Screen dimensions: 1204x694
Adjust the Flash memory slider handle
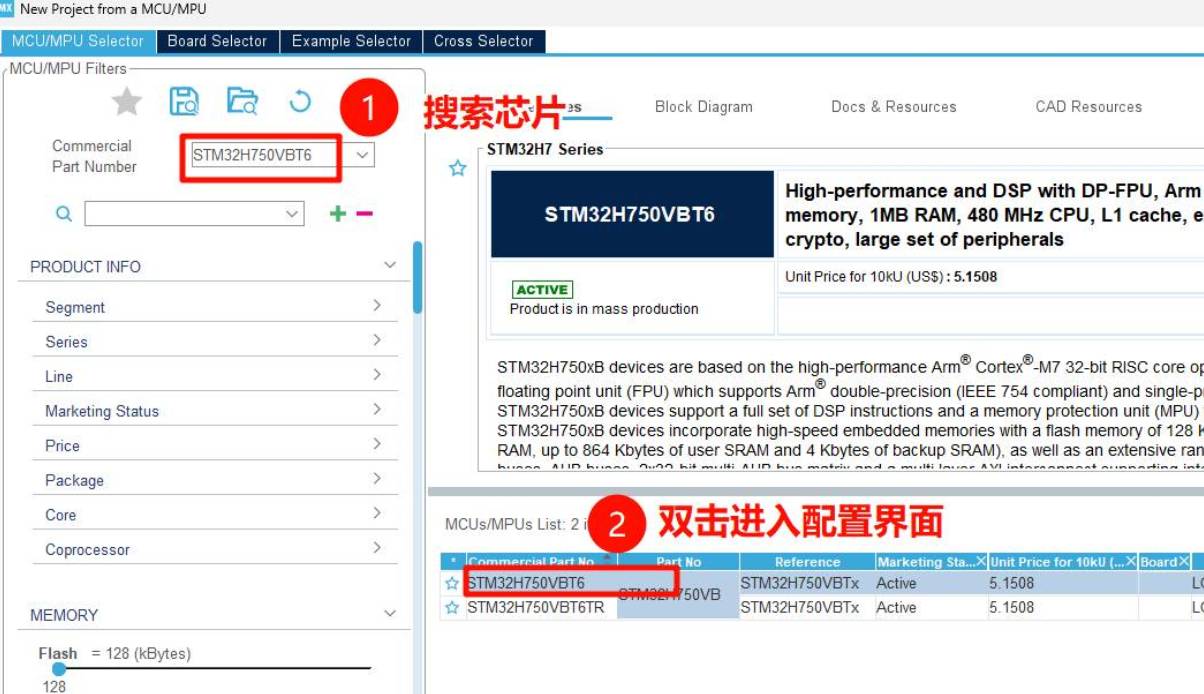pyautogui.click(x=59, y=669)
